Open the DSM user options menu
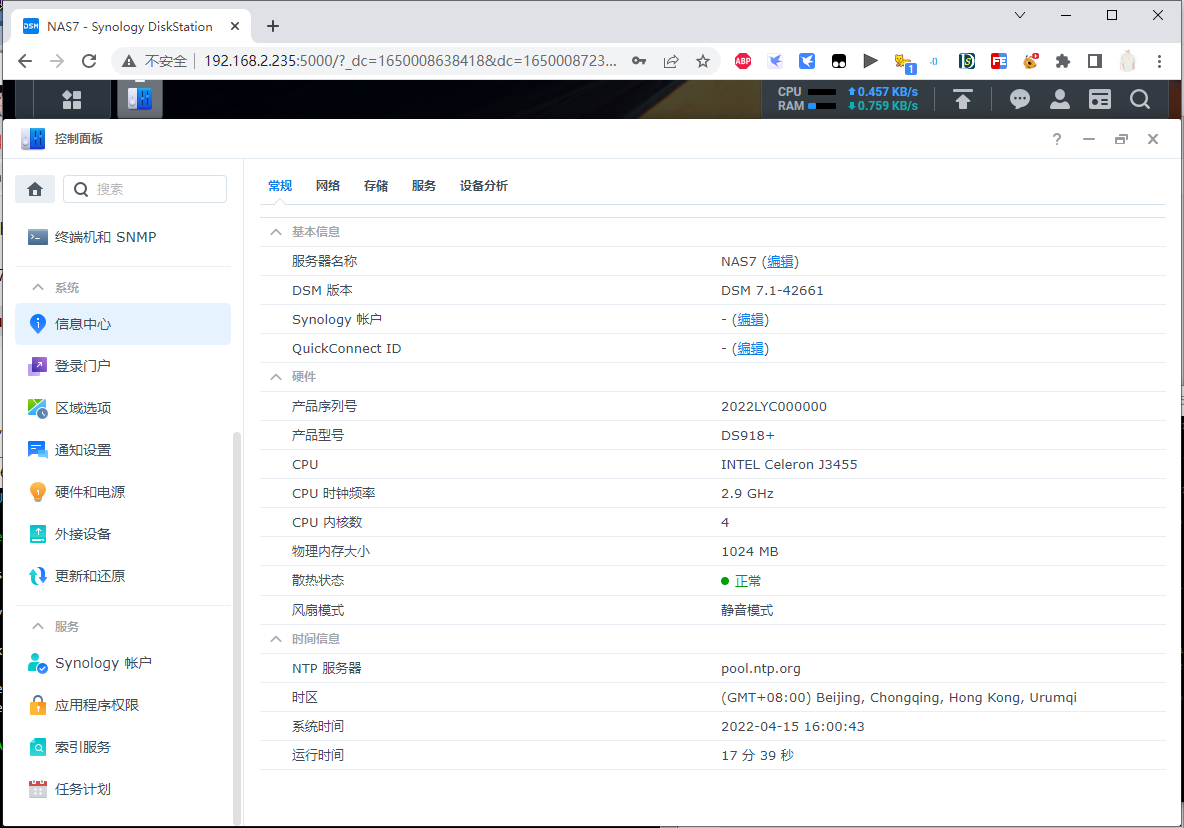Image resolution: width=1184 pixels, height=828 pixels. point(1059,100)
